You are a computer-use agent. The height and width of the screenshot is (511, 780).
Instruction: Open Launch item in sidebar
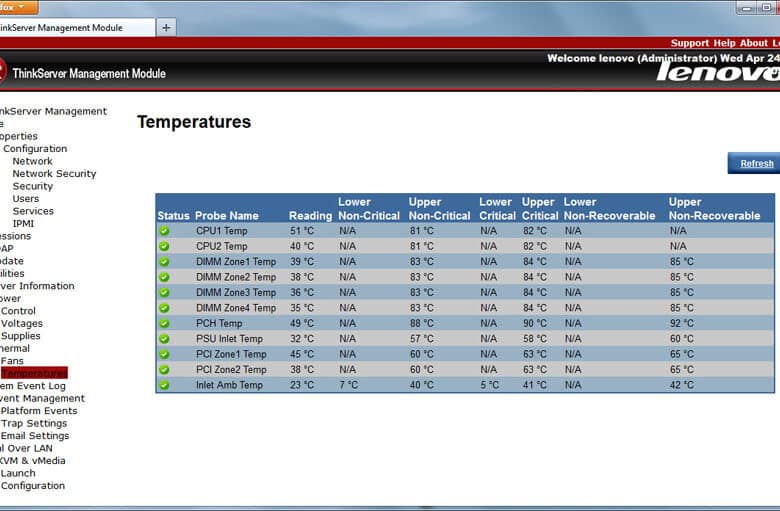pyautogui.click(x=18, y=473)
